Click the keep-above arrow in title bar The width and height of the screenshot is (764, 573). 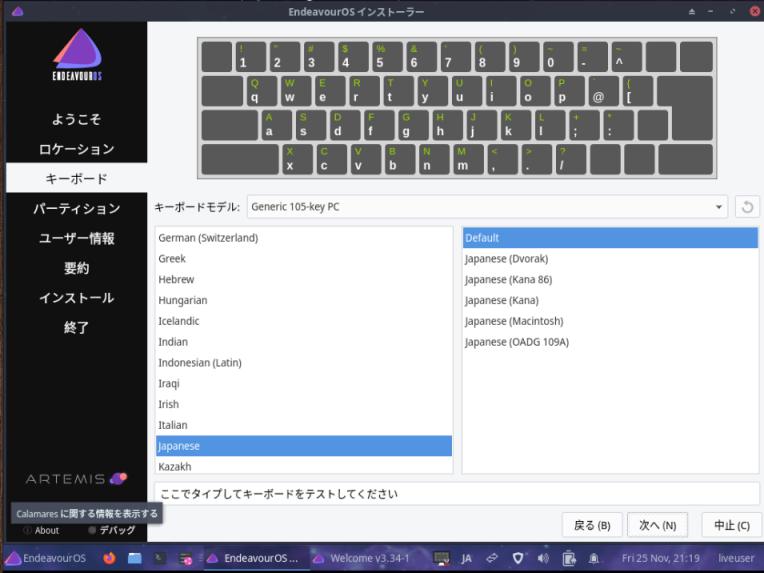coord(691,11)
